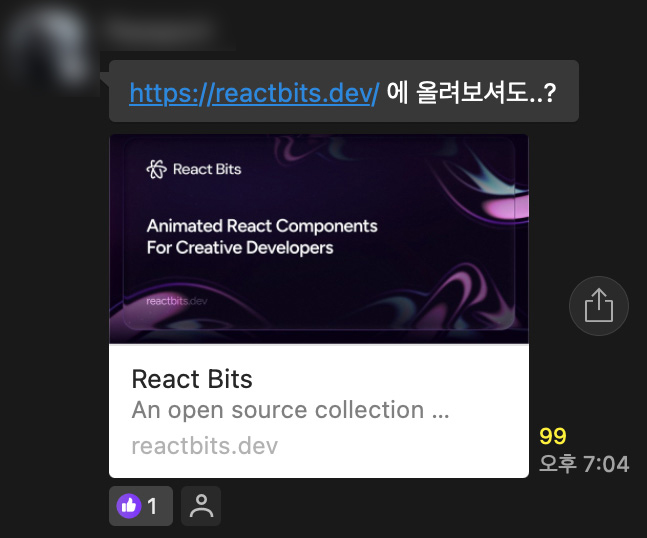Open the https://reactbits.dev/ link in message
647x538 pixels.
pyautogui.click(x=254, y=92)
